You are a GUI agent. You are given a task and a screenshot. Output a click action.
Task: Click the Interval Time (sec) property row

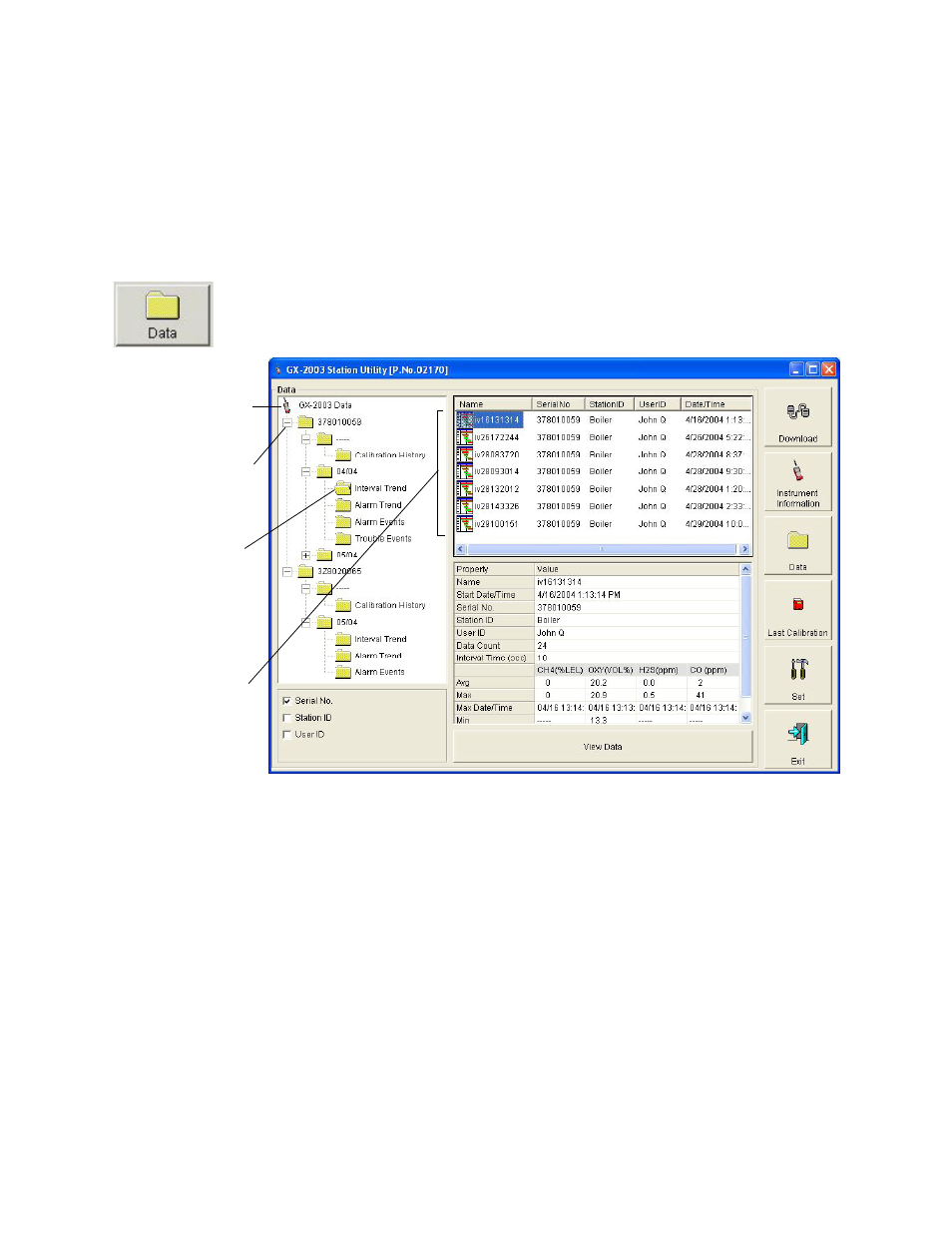tap(597, 658)
